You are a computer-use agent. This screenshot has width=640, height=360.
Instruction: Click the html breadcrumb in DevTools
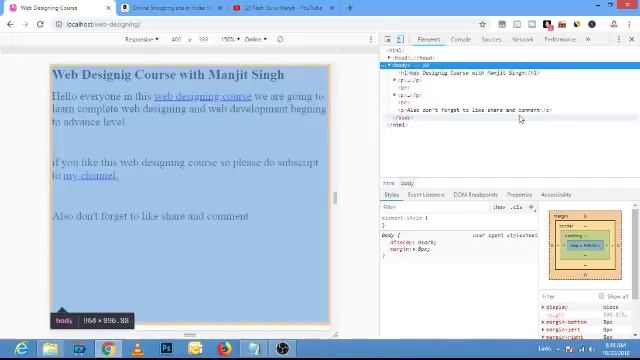point(389,183)
